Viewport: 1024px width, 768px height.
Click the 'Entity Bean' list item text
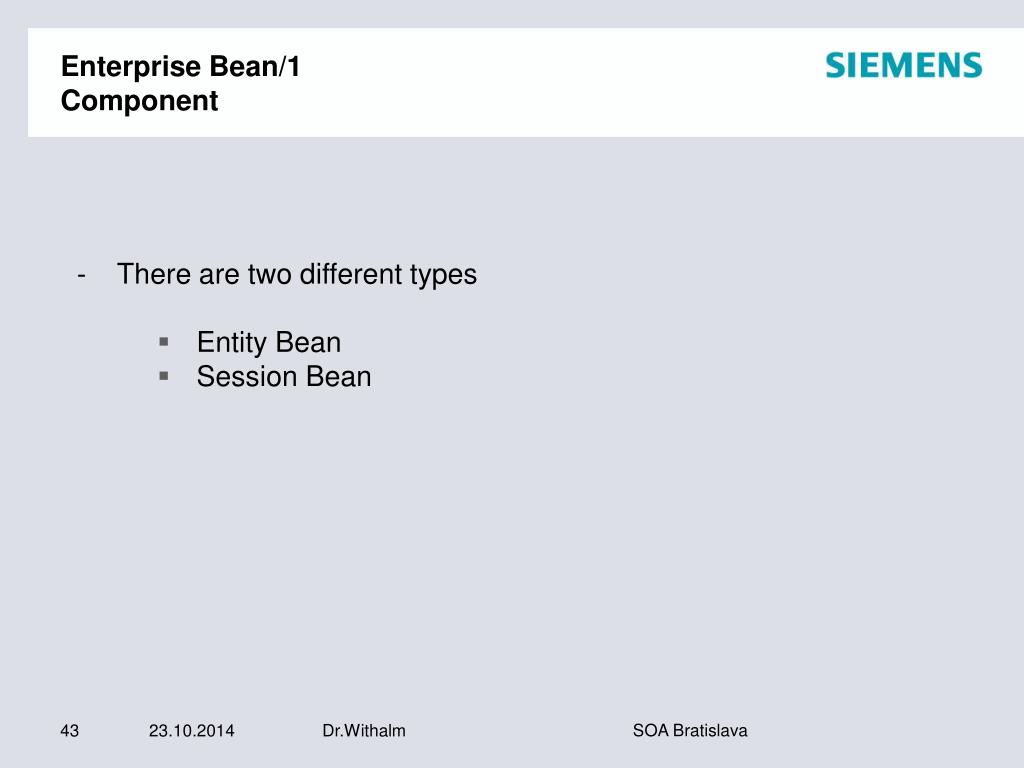coord(269,343)
